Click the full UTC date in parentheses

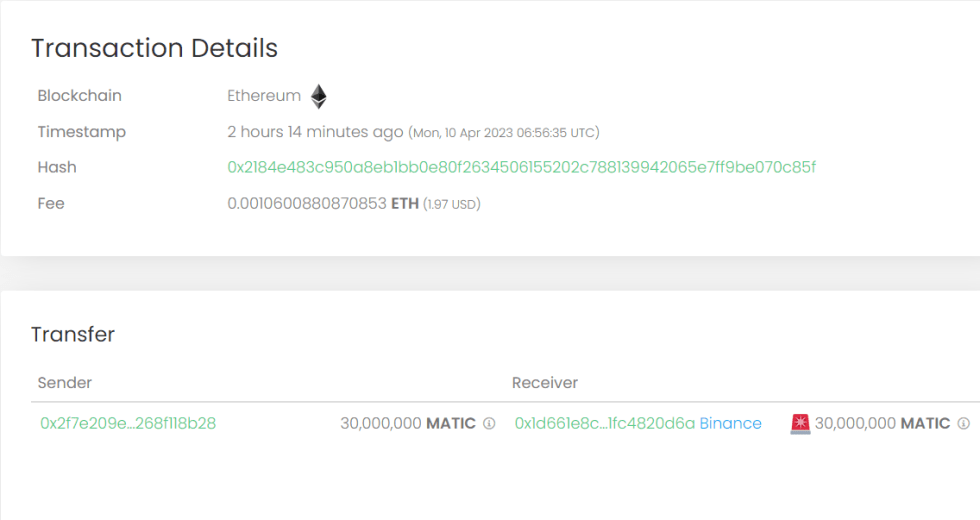pyautogui.click(x=504, y=133)
